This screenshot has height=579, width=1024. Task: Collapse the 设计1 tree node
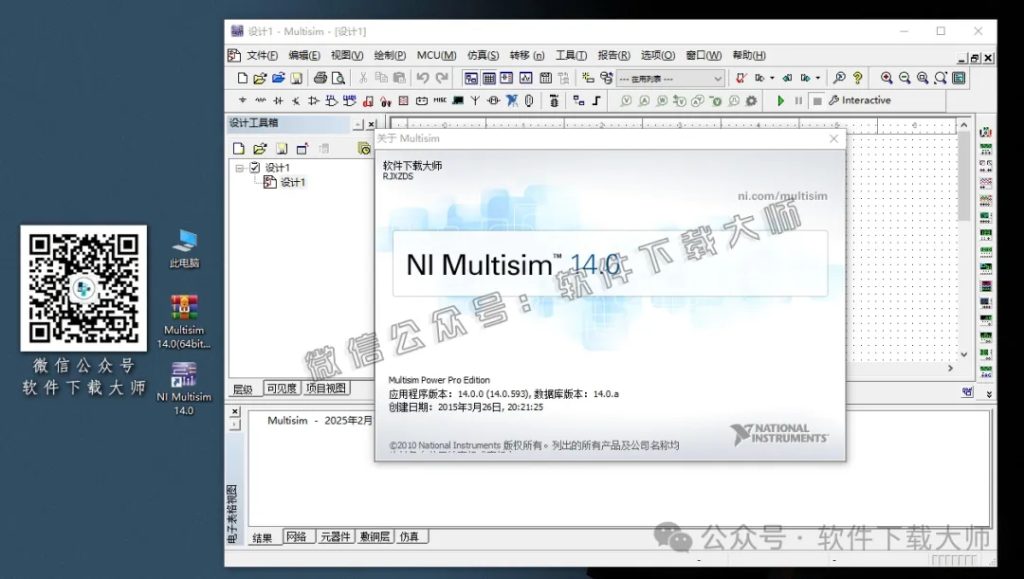click(x=238, y=166)
